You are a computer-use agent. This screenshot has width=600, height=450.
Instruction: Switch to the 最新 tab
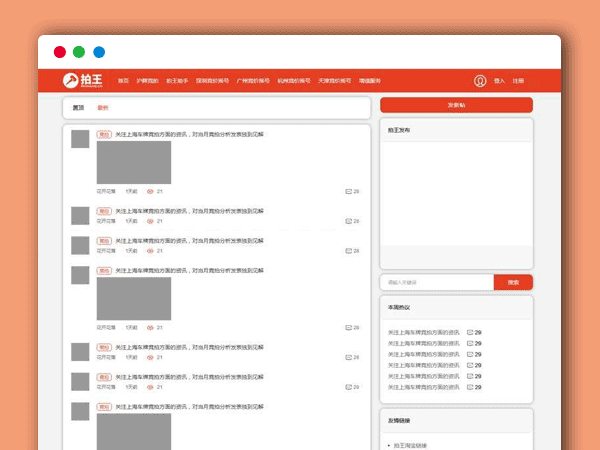pyautogui.click(x=103, y=107)
